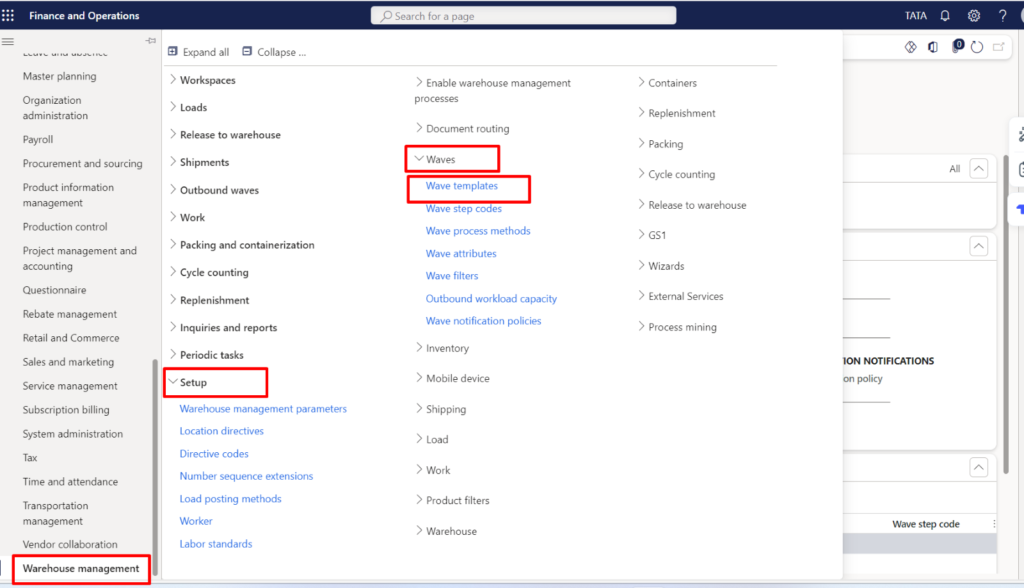The height and width of the screenshot is (588, 1024).
Task: Open Wave step codes link
Action: tap(464, 208)
